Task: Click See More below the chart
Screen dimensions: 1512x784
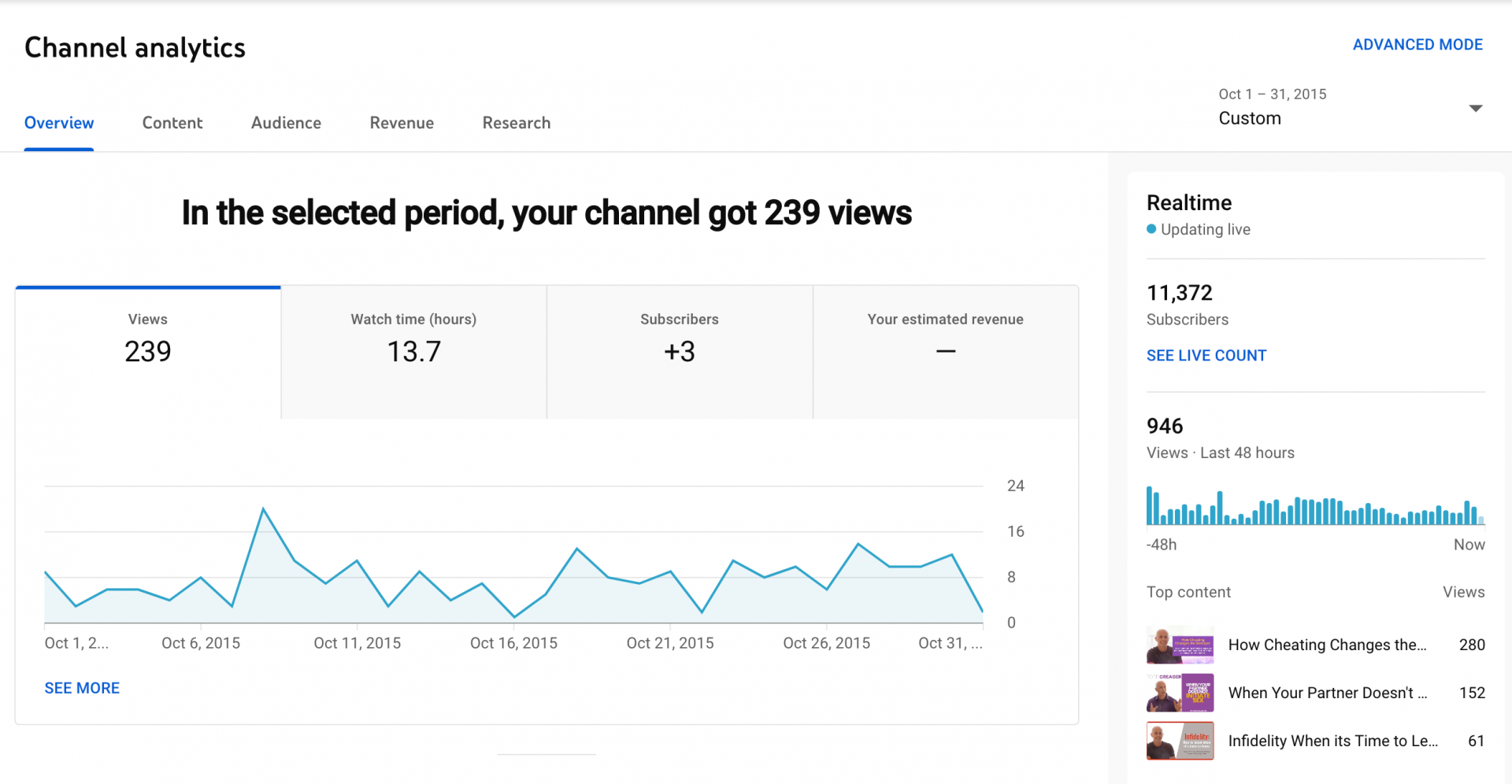Action: pos(82,688)
